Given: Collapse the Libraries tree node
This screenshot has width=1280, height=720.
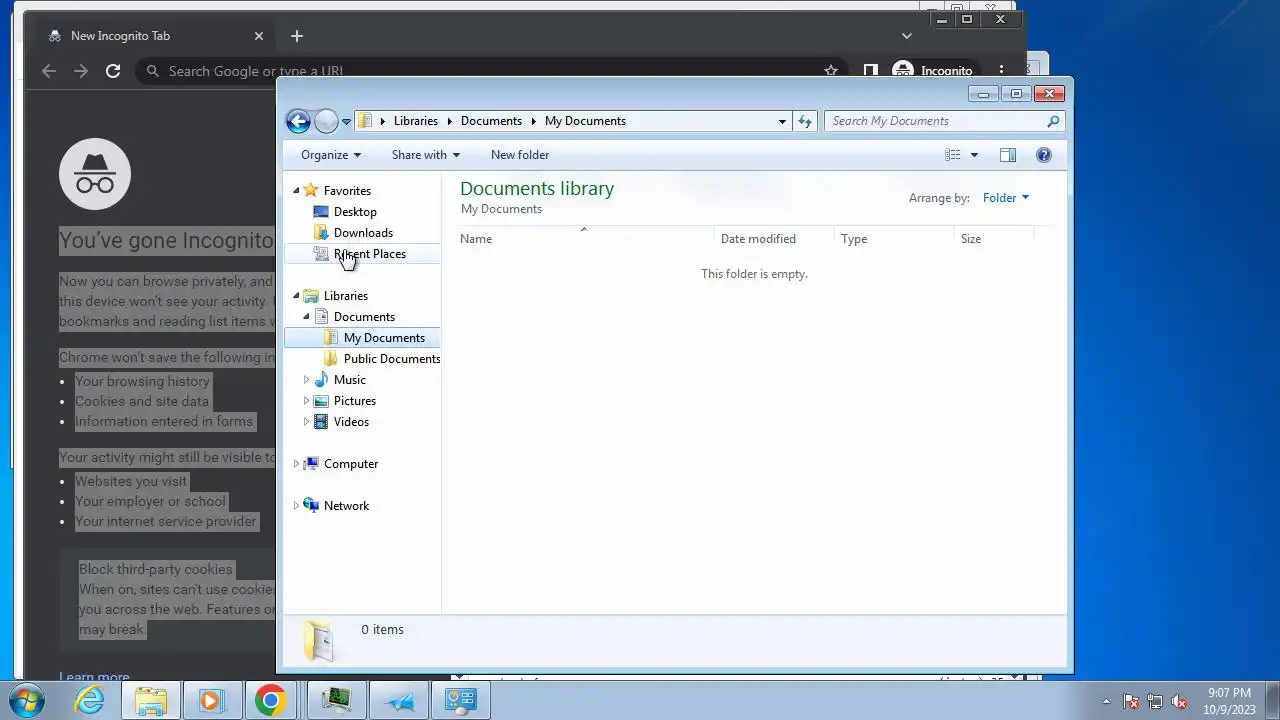Looking at the screenshot, I should click(296, 296).
